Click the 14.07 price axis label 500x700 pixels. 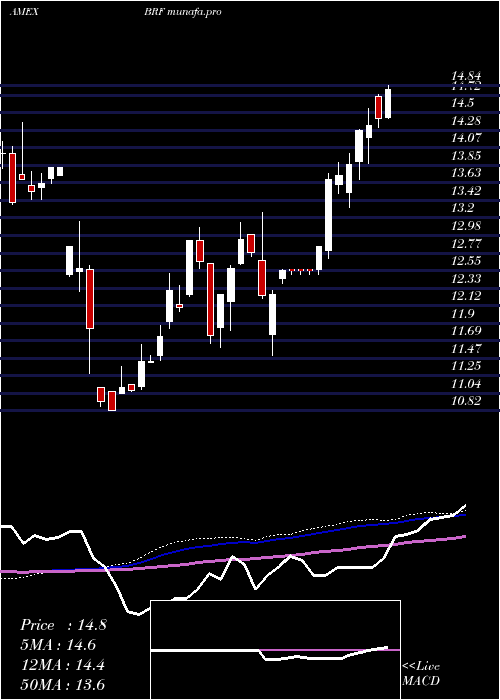(467, 138)
